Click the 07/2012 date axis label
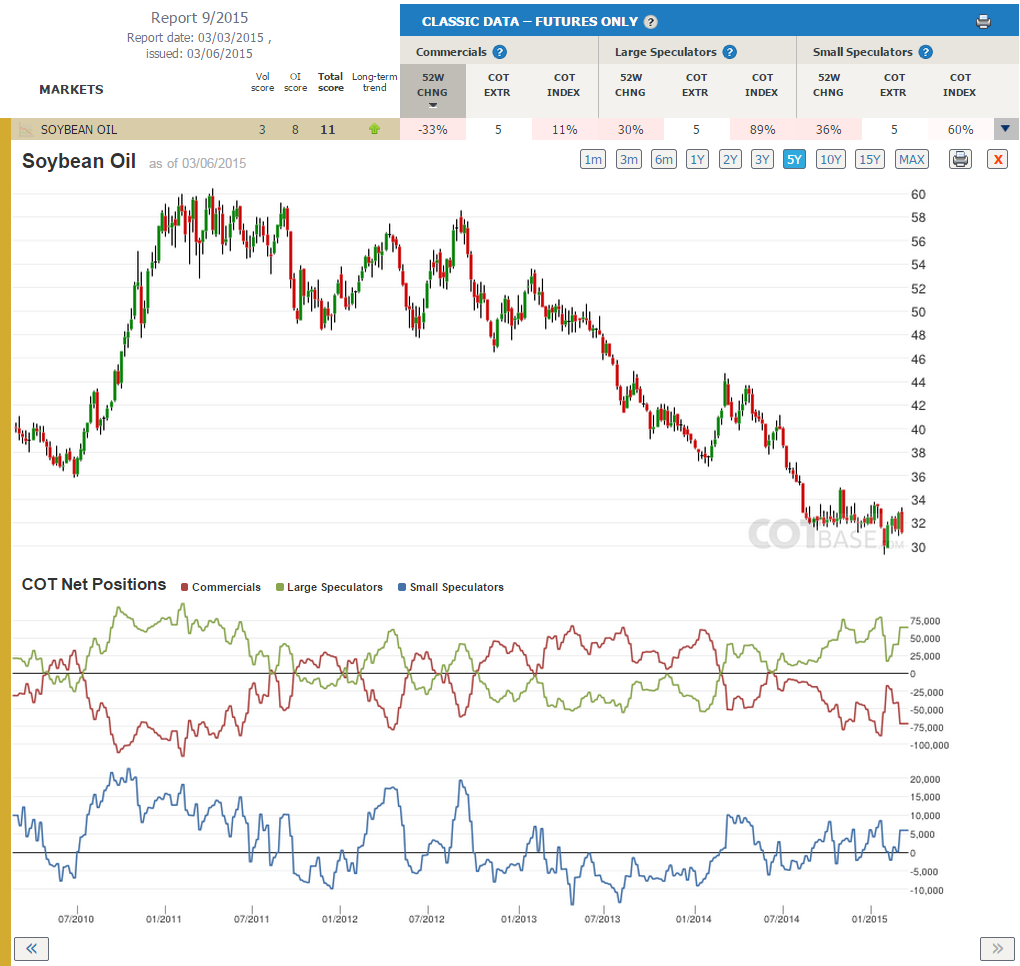Viewport: 1020px width, 966px height. tap(426, 919)
